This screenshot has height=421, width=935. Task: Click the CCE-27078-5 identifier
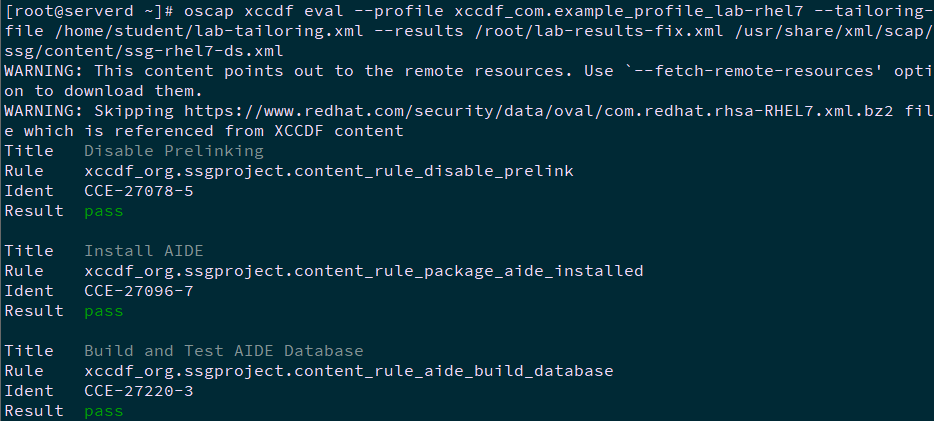point(139,191)
